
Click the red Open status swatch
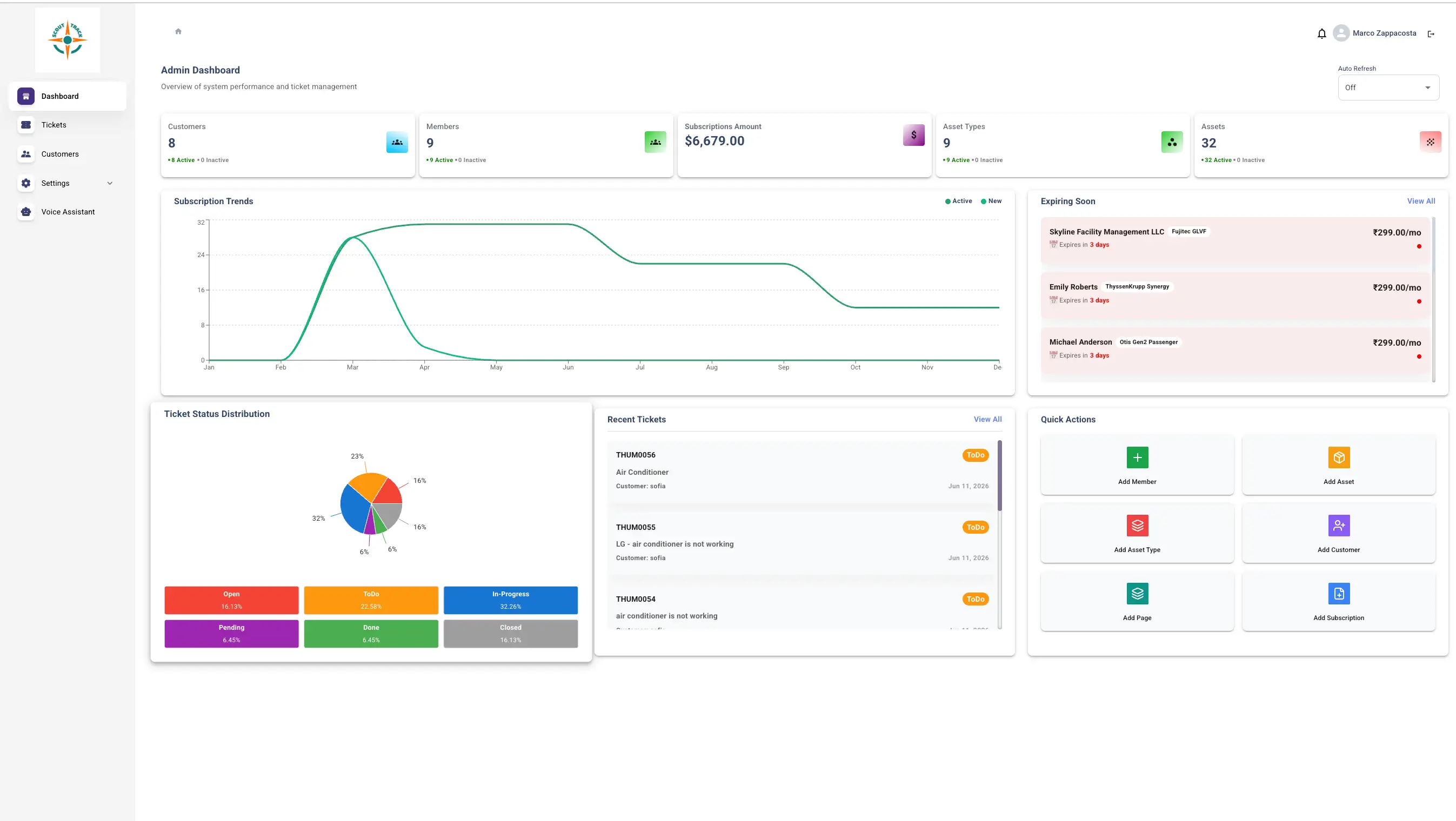coord(231,600)
